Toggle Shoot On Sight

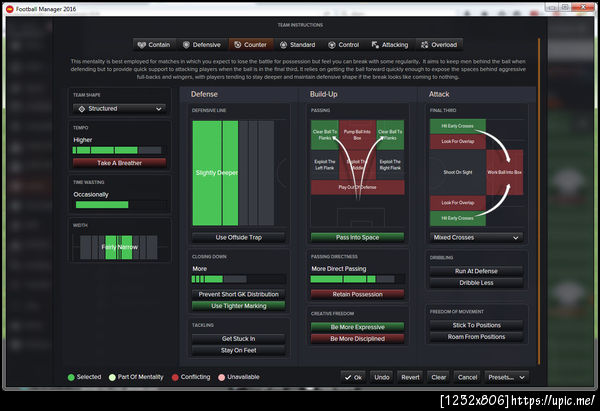458,172
